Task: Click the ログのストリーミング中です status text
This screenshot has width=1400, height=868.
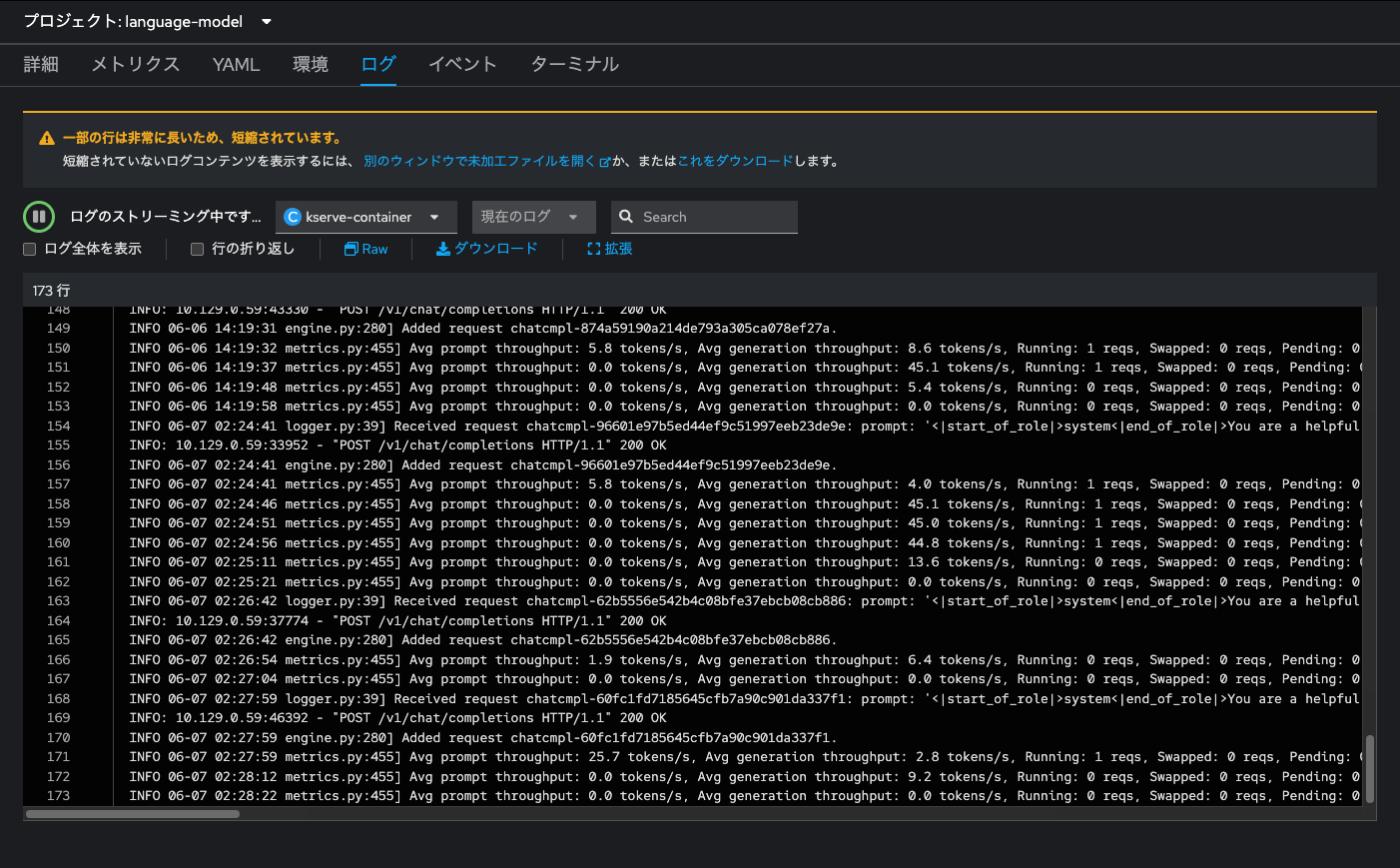Action: point(166,217)
